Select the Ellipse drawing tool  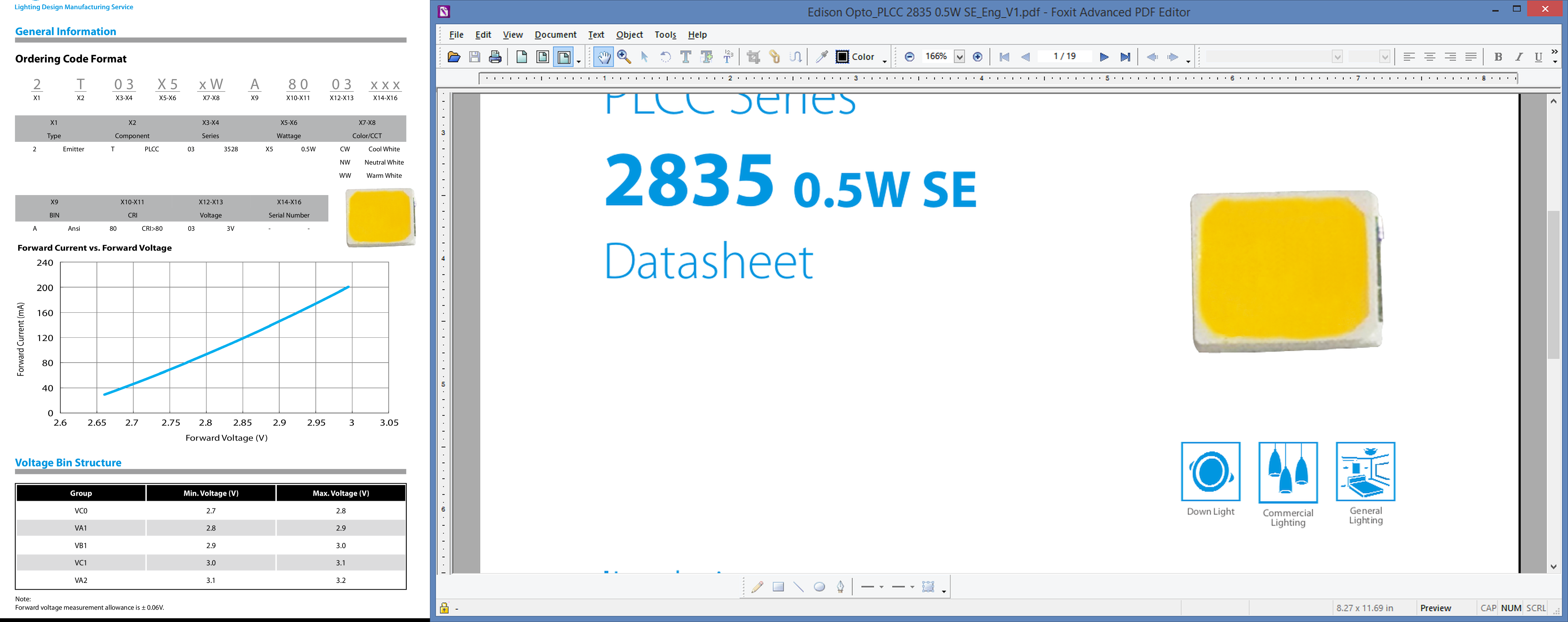pos(819,587)
